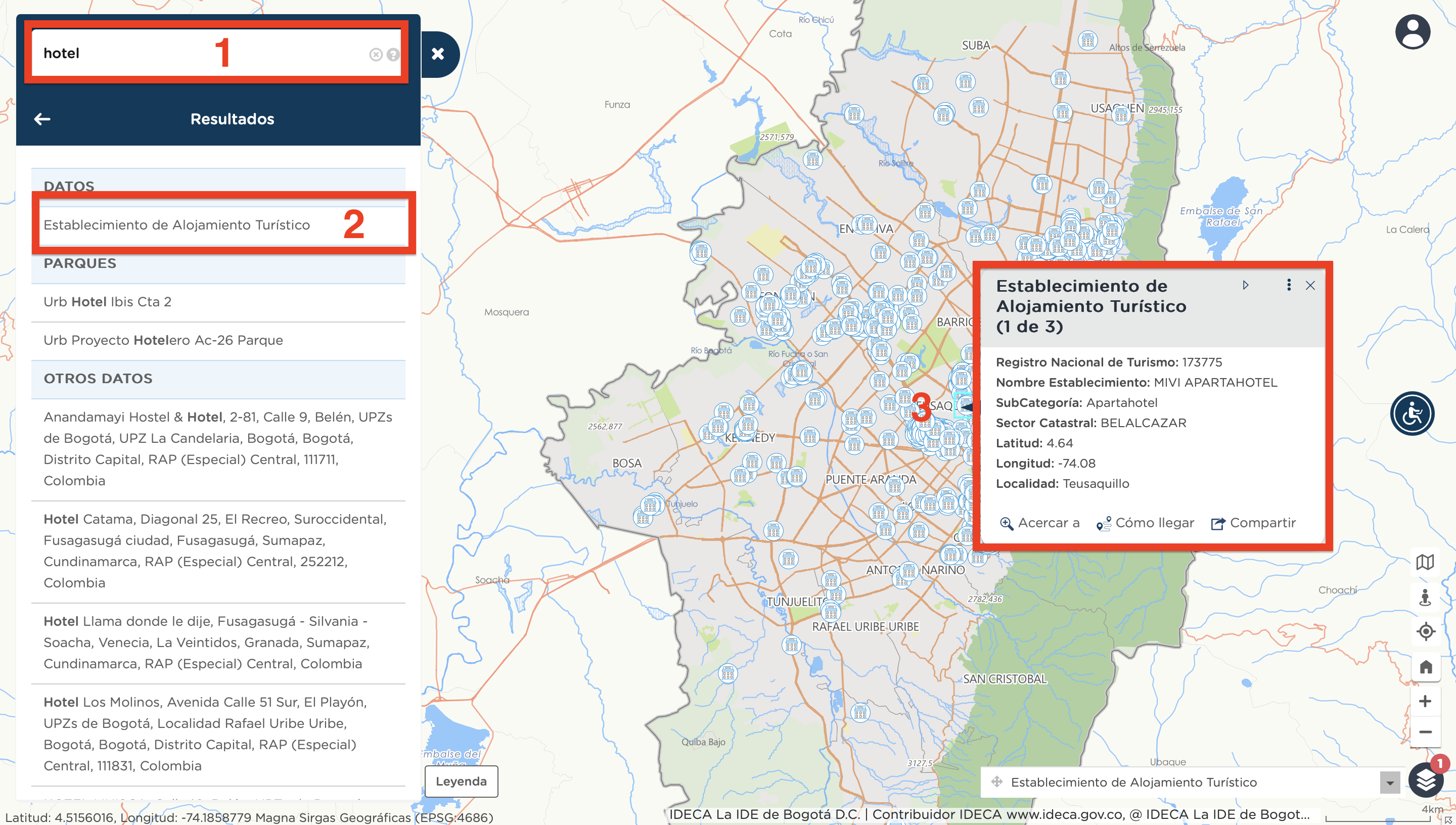
Task: Show next feature in popup
Action: pyautogui.click(x=1245, y=285)
